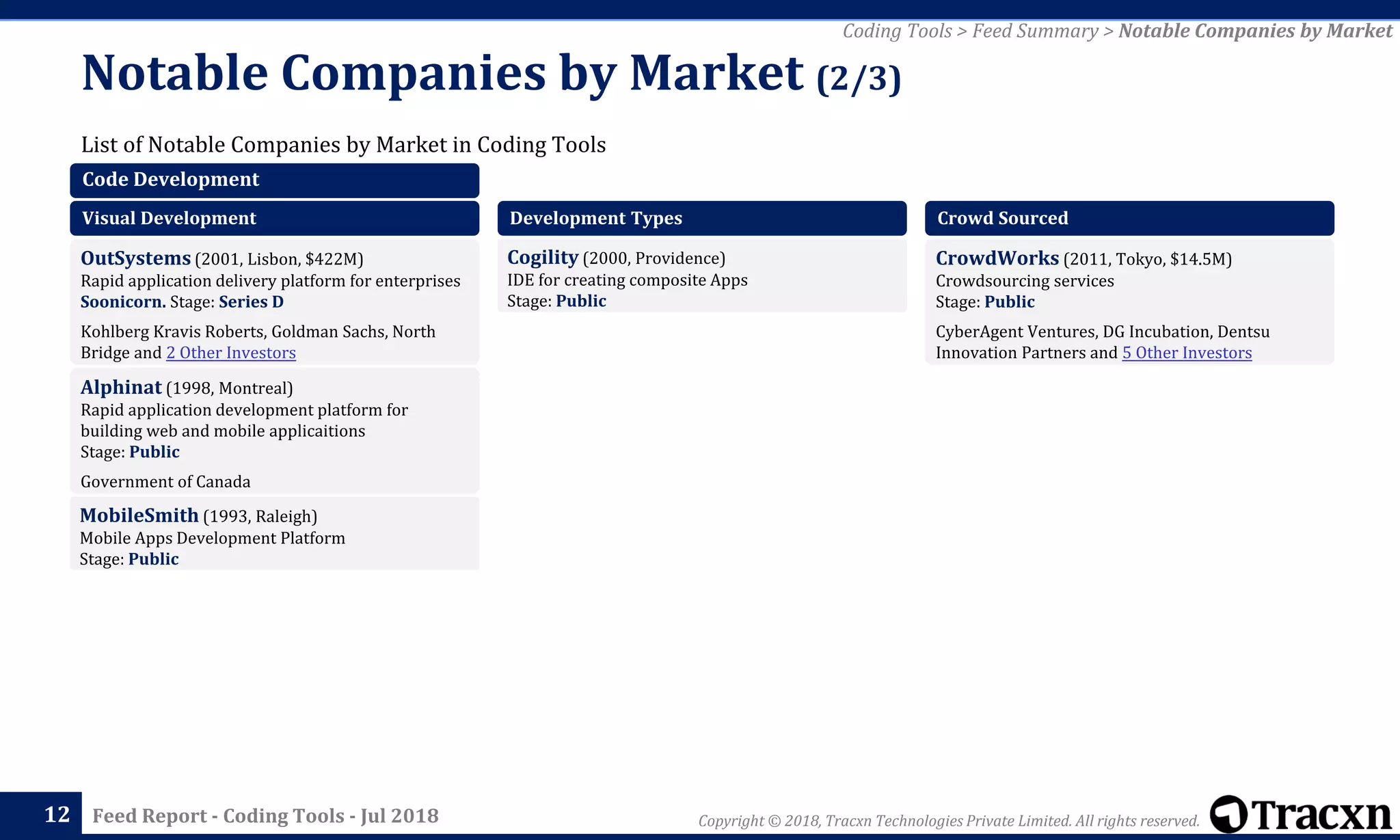Image resolution: width=1400 pixels, height=840 pixels.
Task: Click Alphinat's 'Public' stage label
Action: pos(154,452)
